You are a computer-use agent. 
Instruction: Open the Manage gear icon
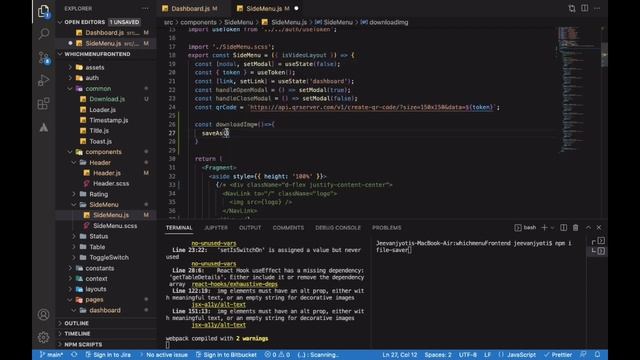[43, 337]
